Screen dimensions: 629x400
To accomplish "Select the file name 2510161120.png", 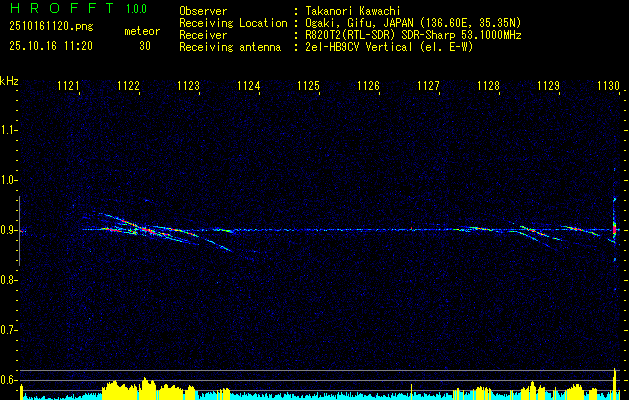I will [51, 27].
